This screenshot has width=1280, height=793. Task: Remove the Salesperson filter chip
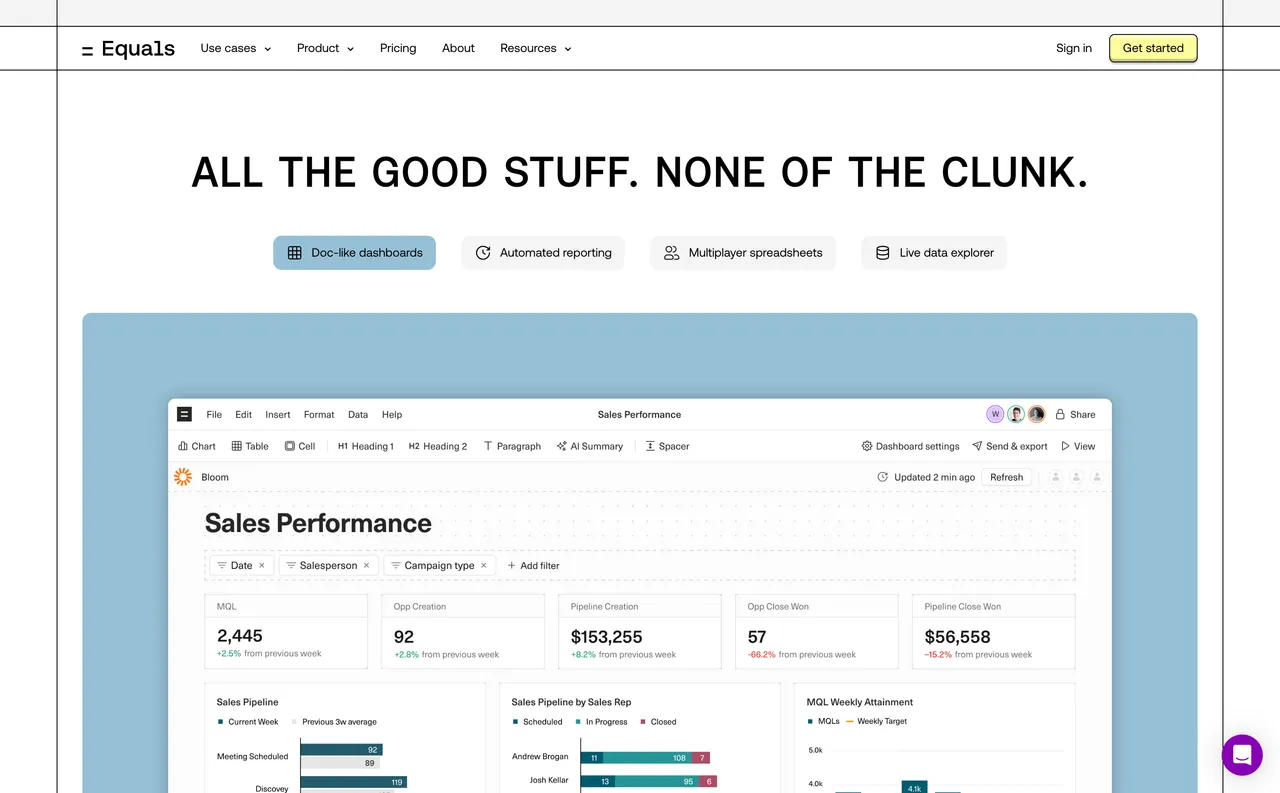coord(366,565)
